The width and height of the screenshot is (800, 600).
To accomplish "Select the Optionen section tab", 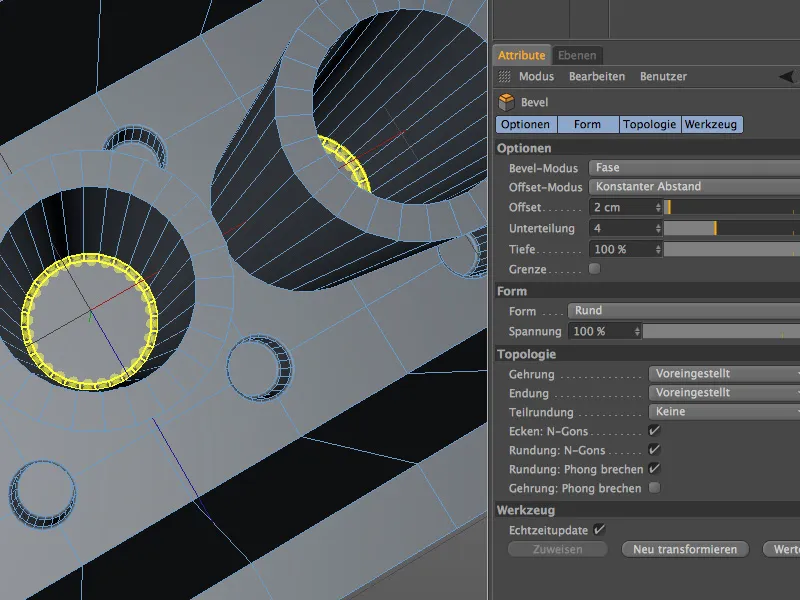I will pyautogui.click(x=526, y=124).
